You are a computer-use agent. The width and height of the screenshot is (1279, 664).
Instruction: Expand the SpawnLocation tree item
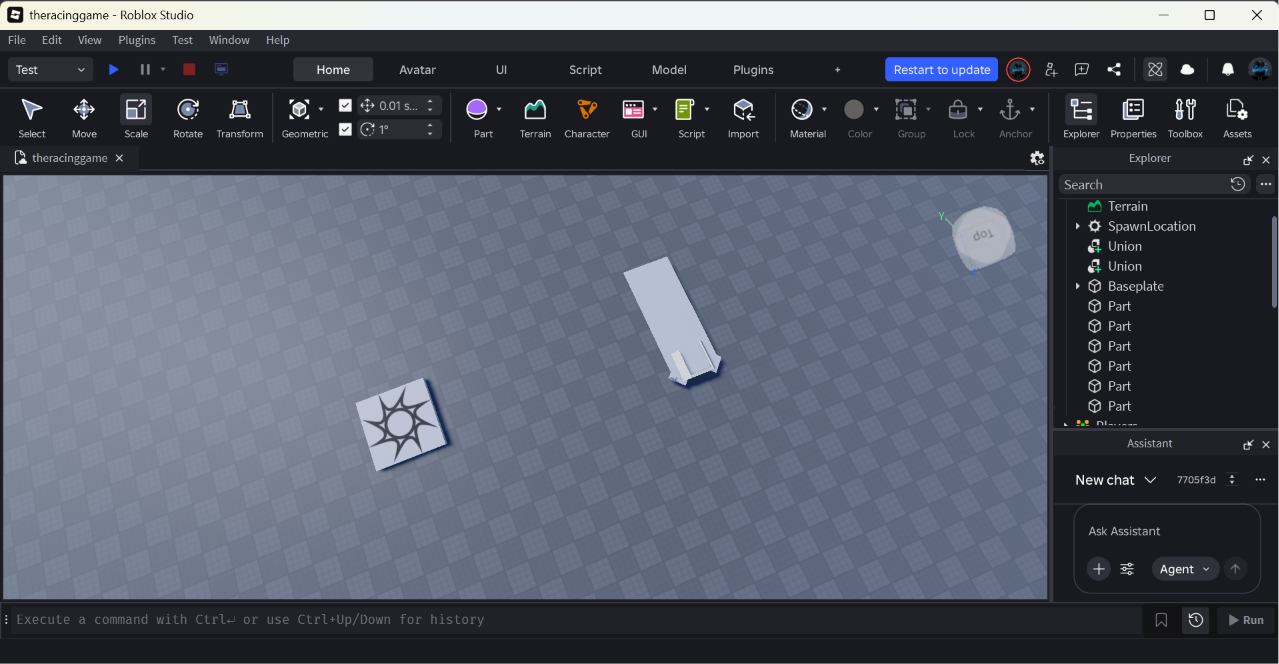[x=1077, y=226]
